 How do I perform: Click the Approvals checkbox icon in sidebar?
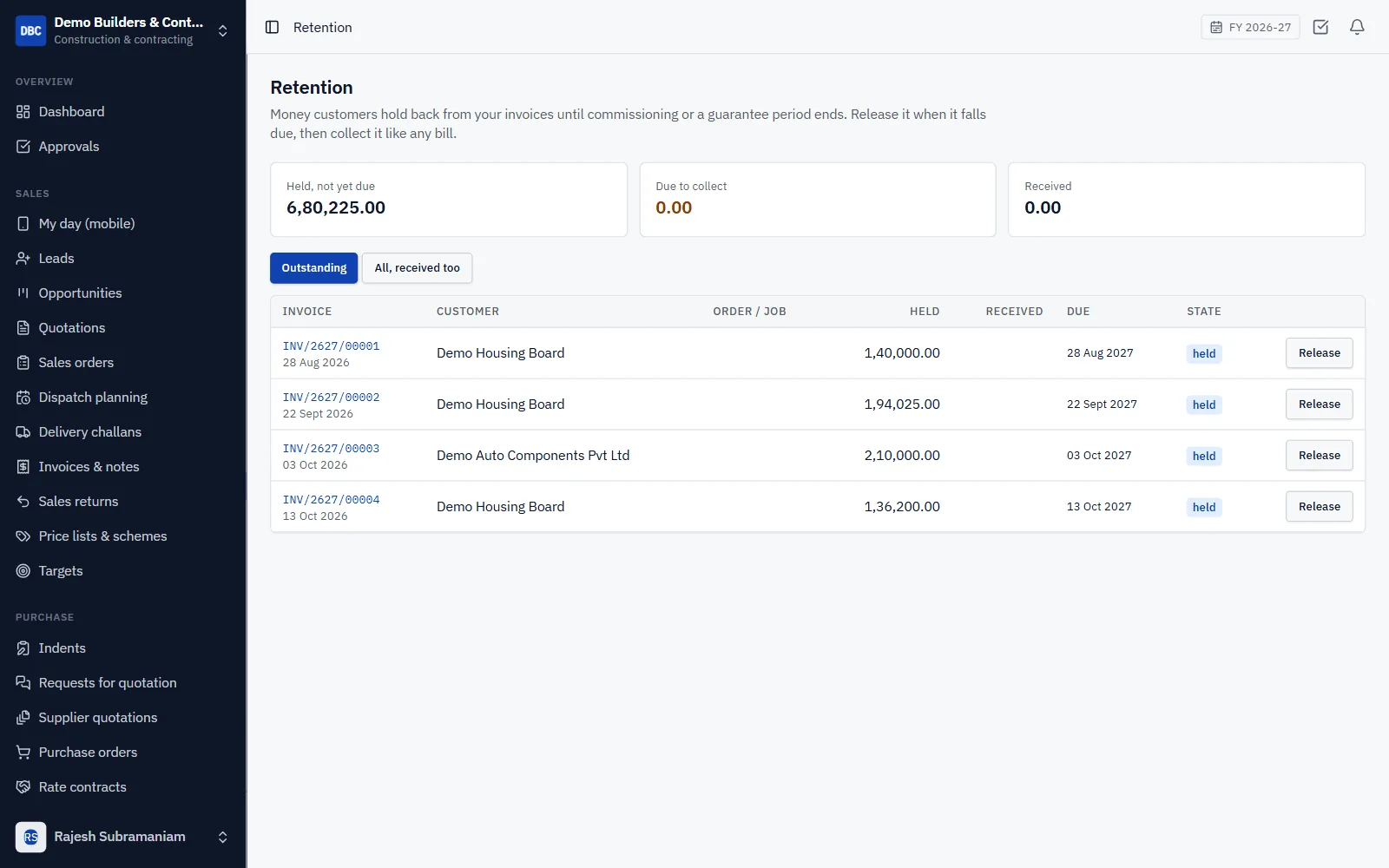click(23, 147)
